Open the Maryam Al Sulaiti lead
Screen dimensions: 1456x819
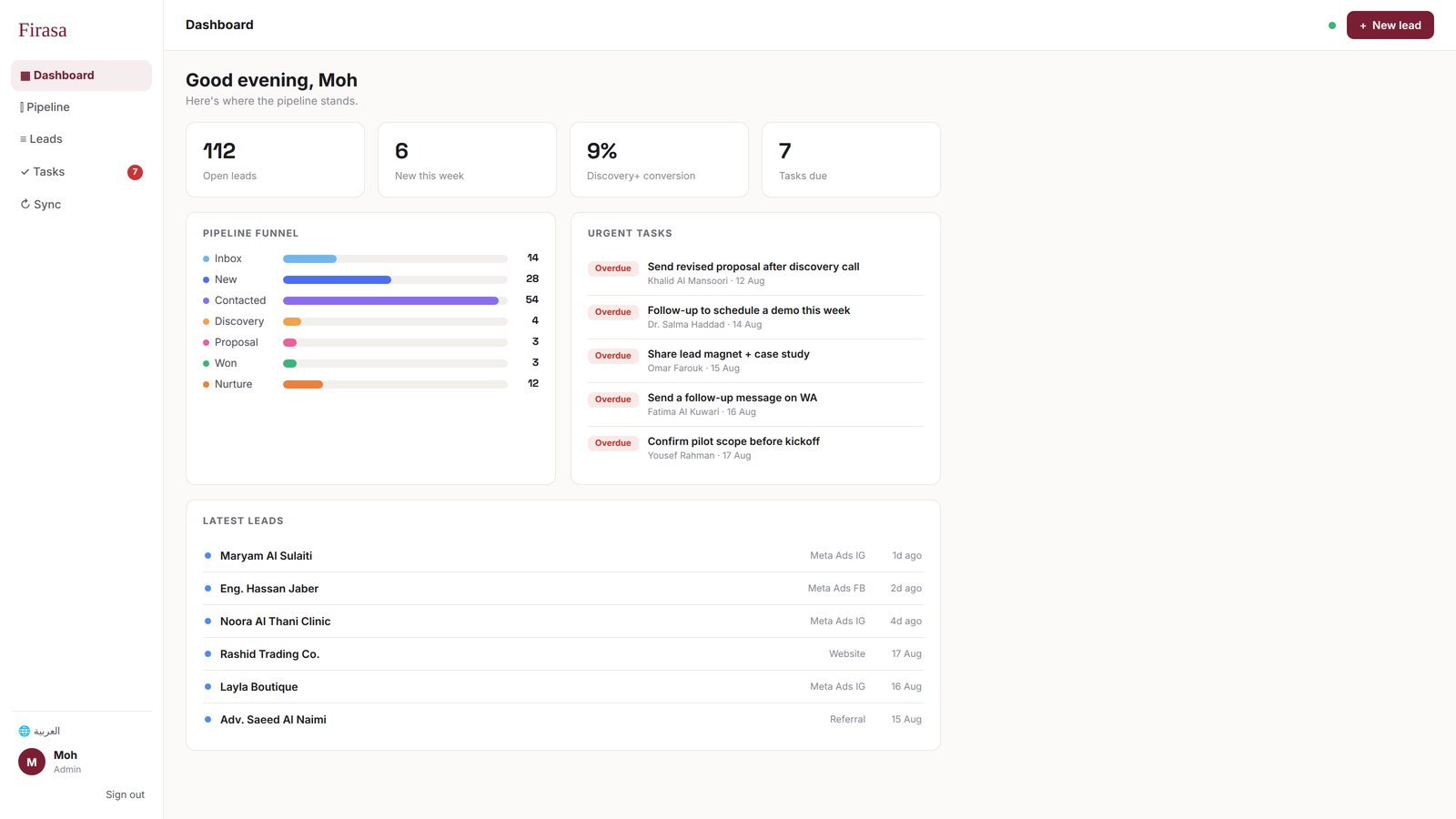click(x=563, y=556)
